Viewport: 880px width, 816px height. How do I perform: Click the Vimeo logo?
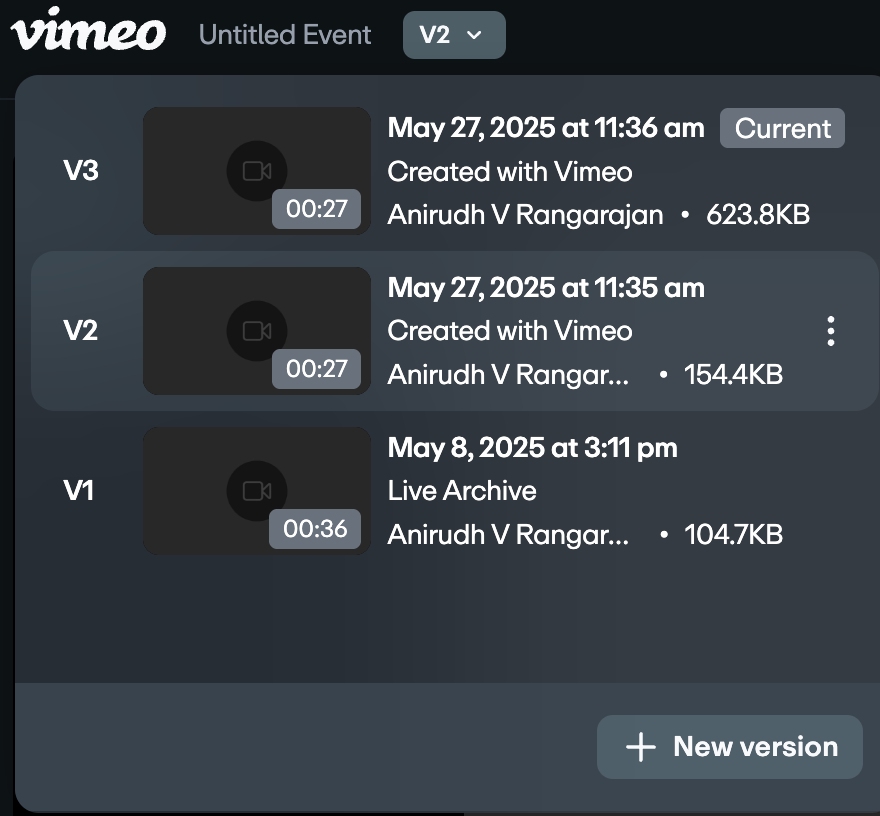pyautogui.click(x=88, y=33)
